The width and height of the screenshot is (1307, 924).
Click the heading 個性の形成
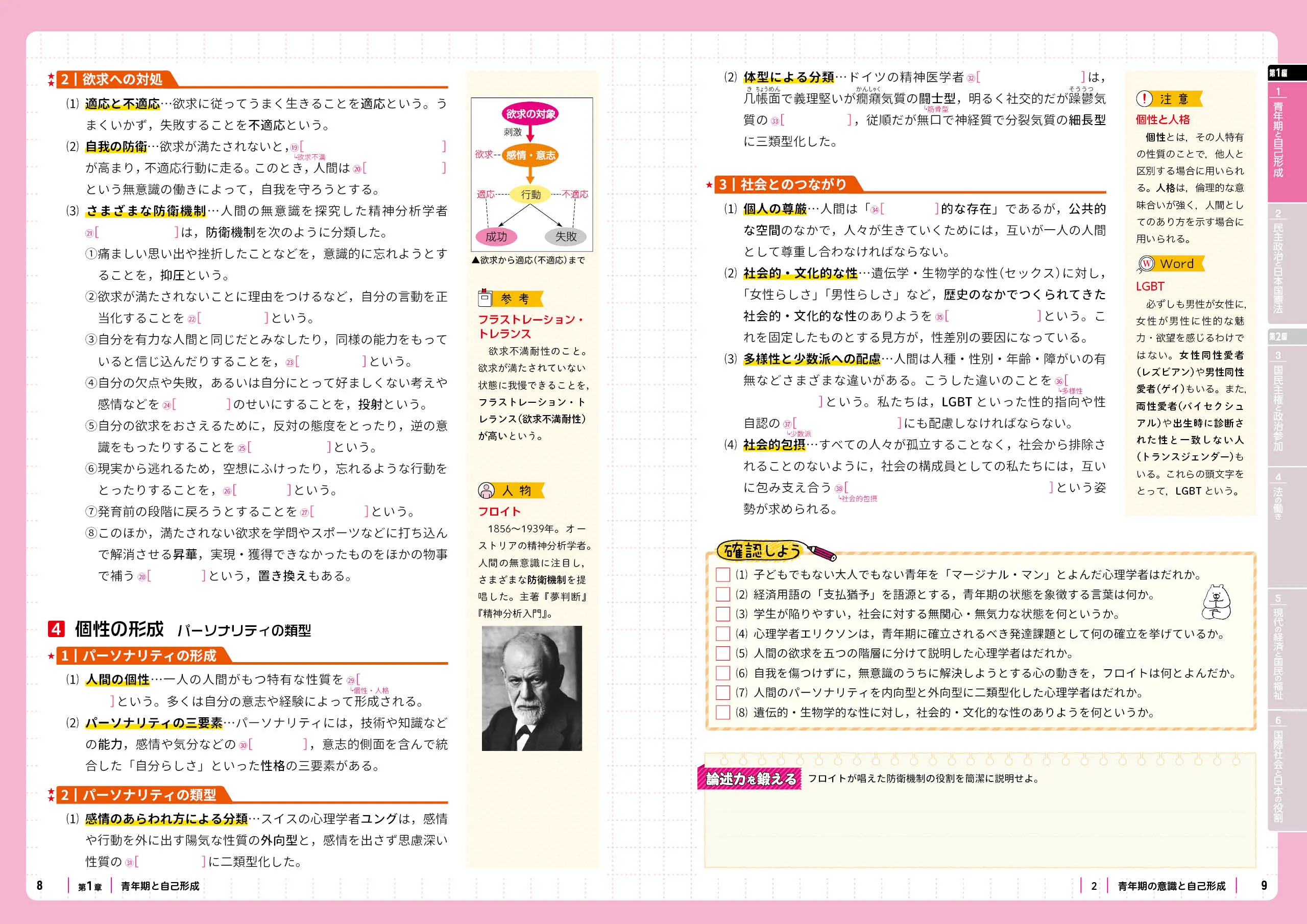coord(119,628)
